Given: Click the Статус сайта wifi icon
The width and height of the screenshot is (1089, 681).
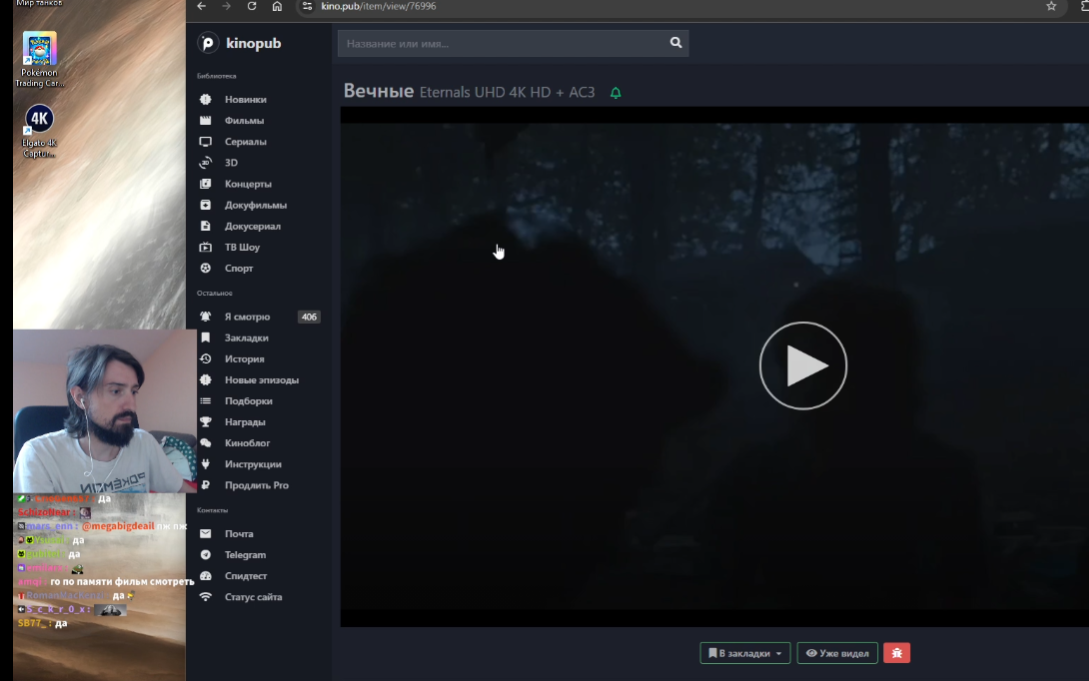Looking at the screenshot, I should point(206,597).
